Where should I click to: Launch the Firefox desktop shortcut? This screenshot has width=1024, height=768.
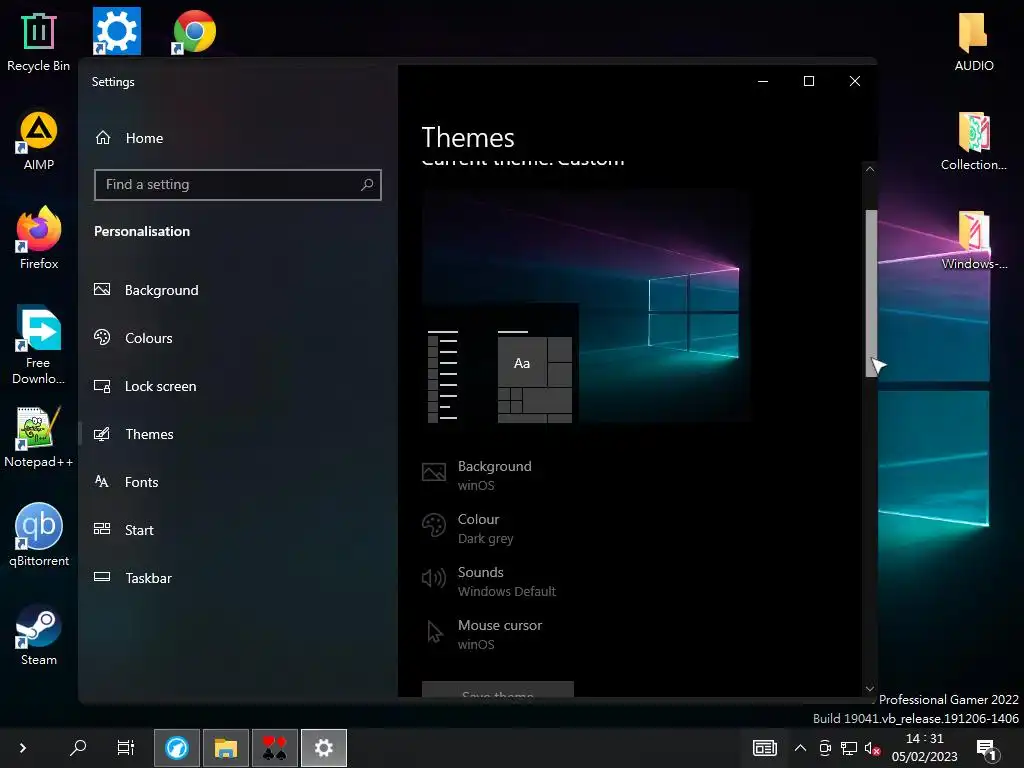[39, 238]
